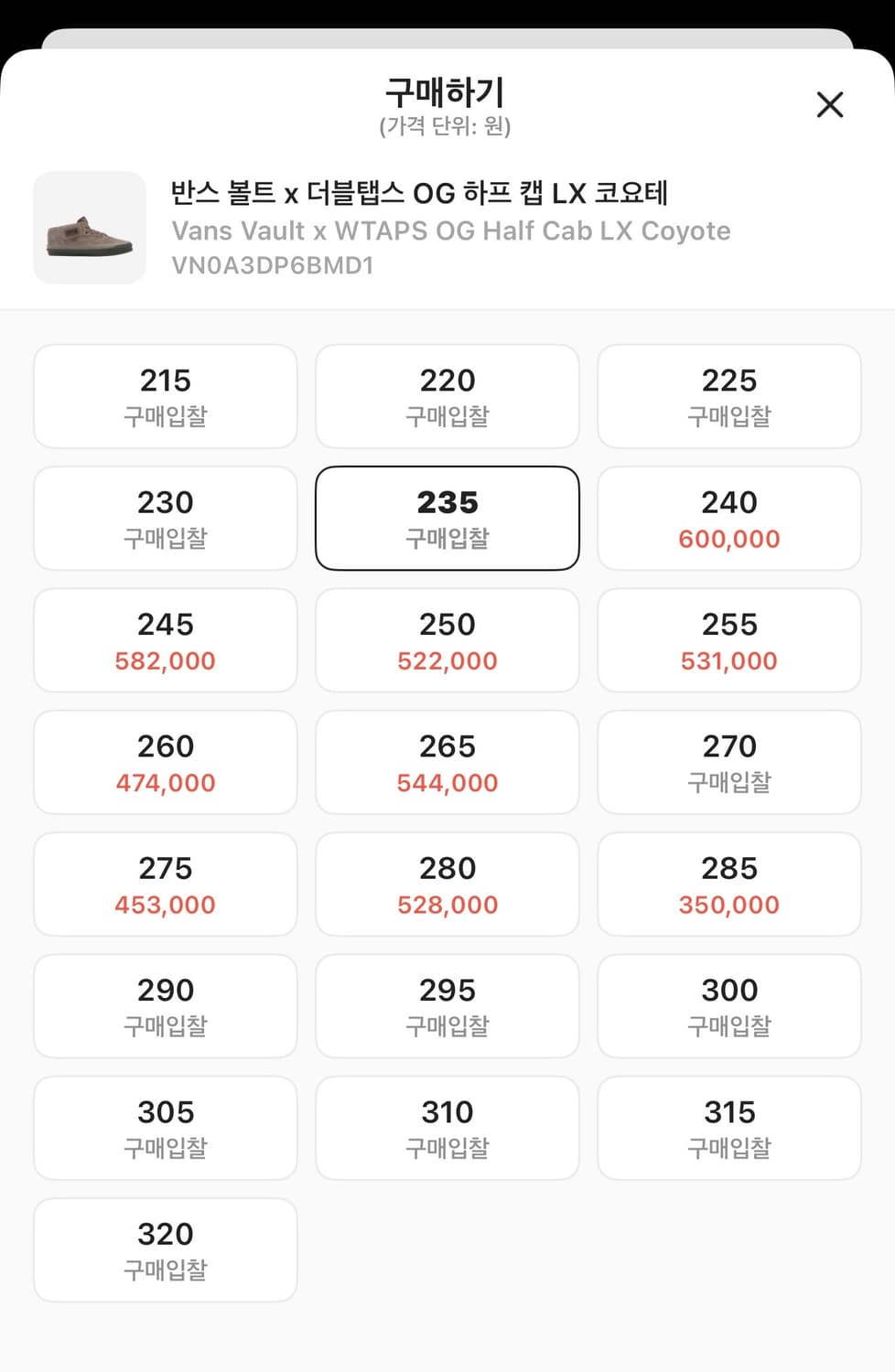Choose size 320 bid option
Image resolution: width=895 pixels, height=1372 pixels.
tap(166, 1250)
